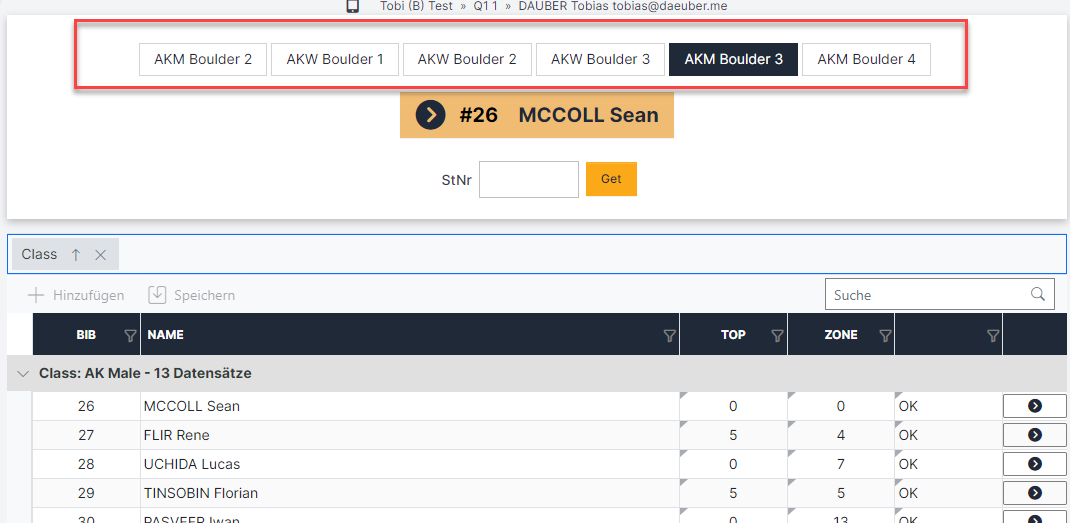The image size is (1070, 523).
Task: Open filter icon in NAME column header
Action: (x=669, y=336)
